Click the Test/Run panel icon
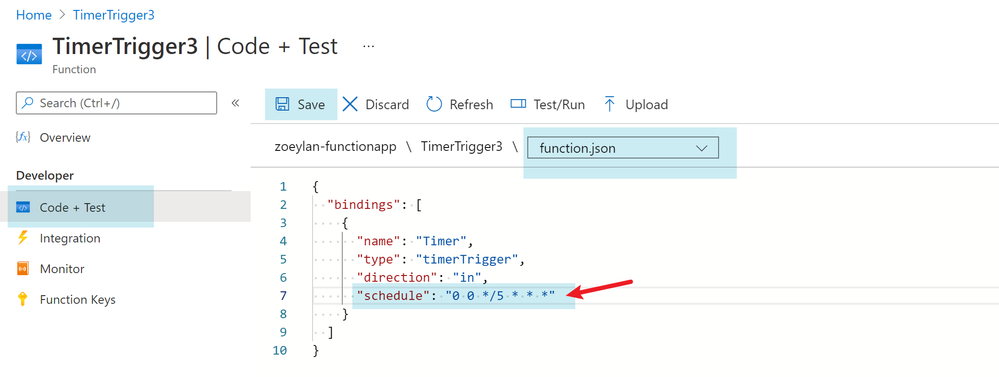999x377 pixels. (x=518, y=104)
